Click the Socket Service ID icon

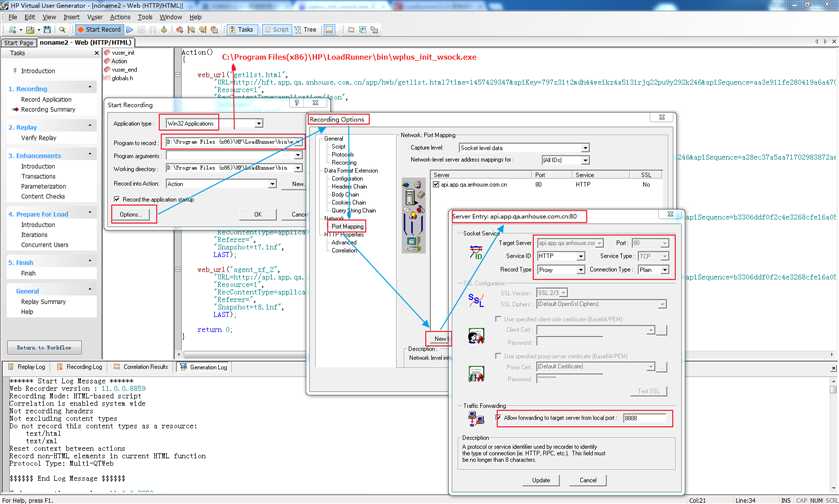point(476,253)
